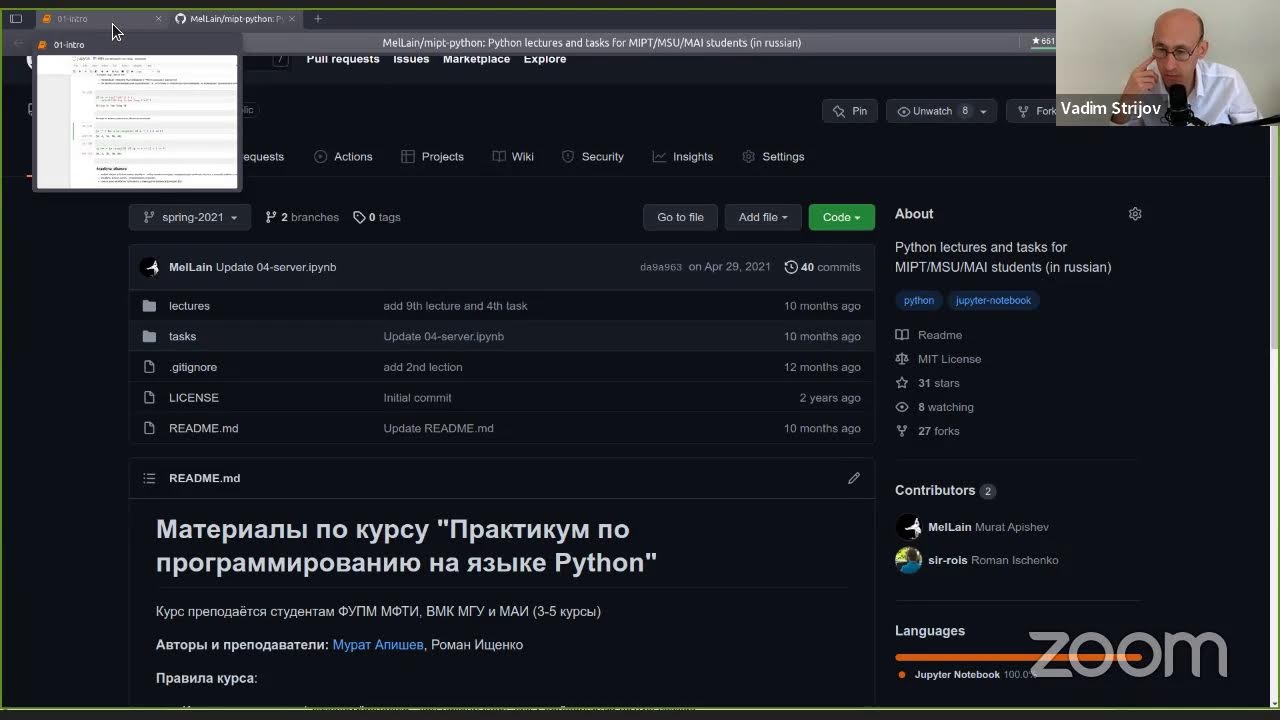Viewport: 1280px width, 720px height.
Task: Open the tasks folder
Action: (x=182, y=336)
